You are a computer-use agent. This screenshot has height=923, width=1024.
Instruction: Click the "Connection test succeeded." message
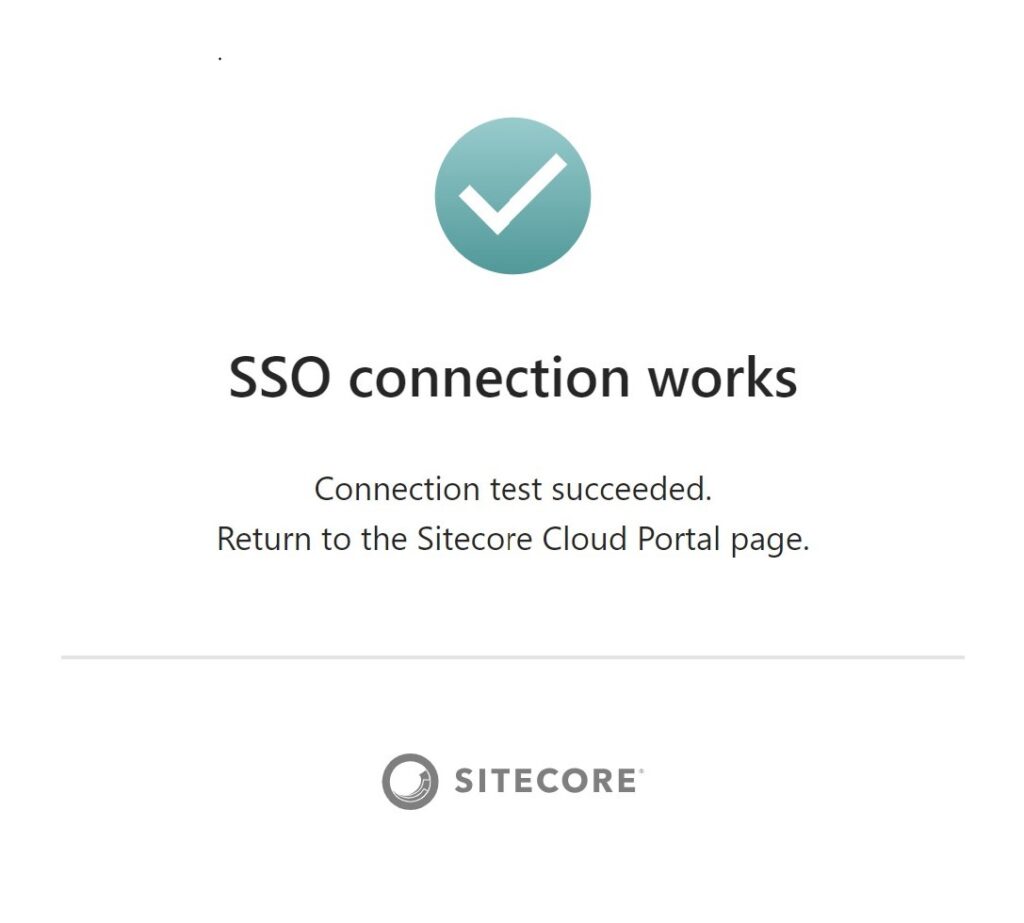(513, 489)
